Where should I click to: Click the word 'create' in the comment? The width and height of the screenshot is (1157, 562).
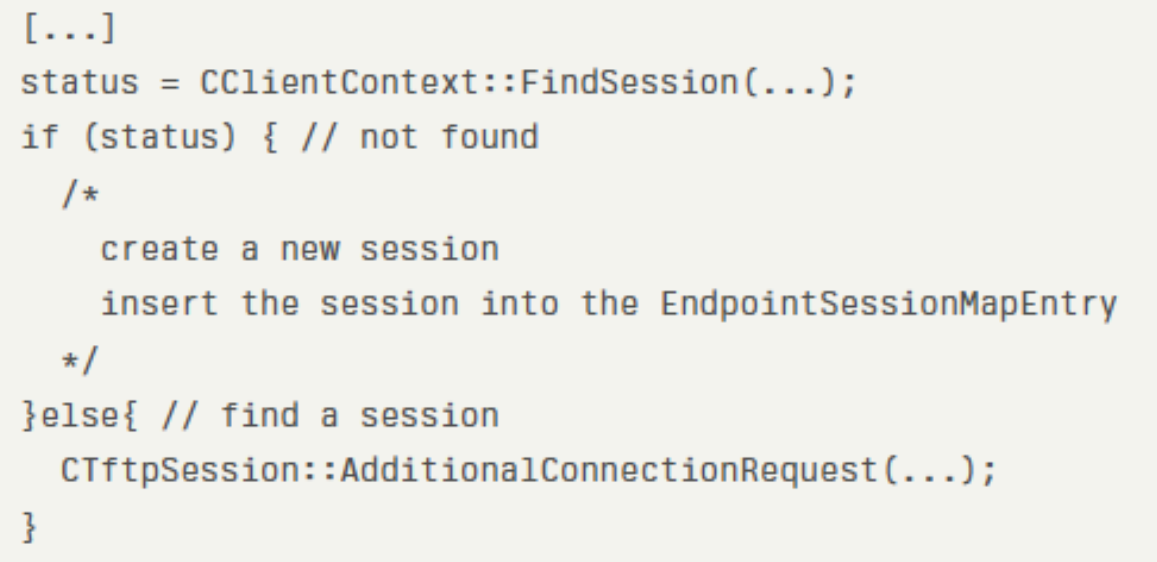(159, 249)
